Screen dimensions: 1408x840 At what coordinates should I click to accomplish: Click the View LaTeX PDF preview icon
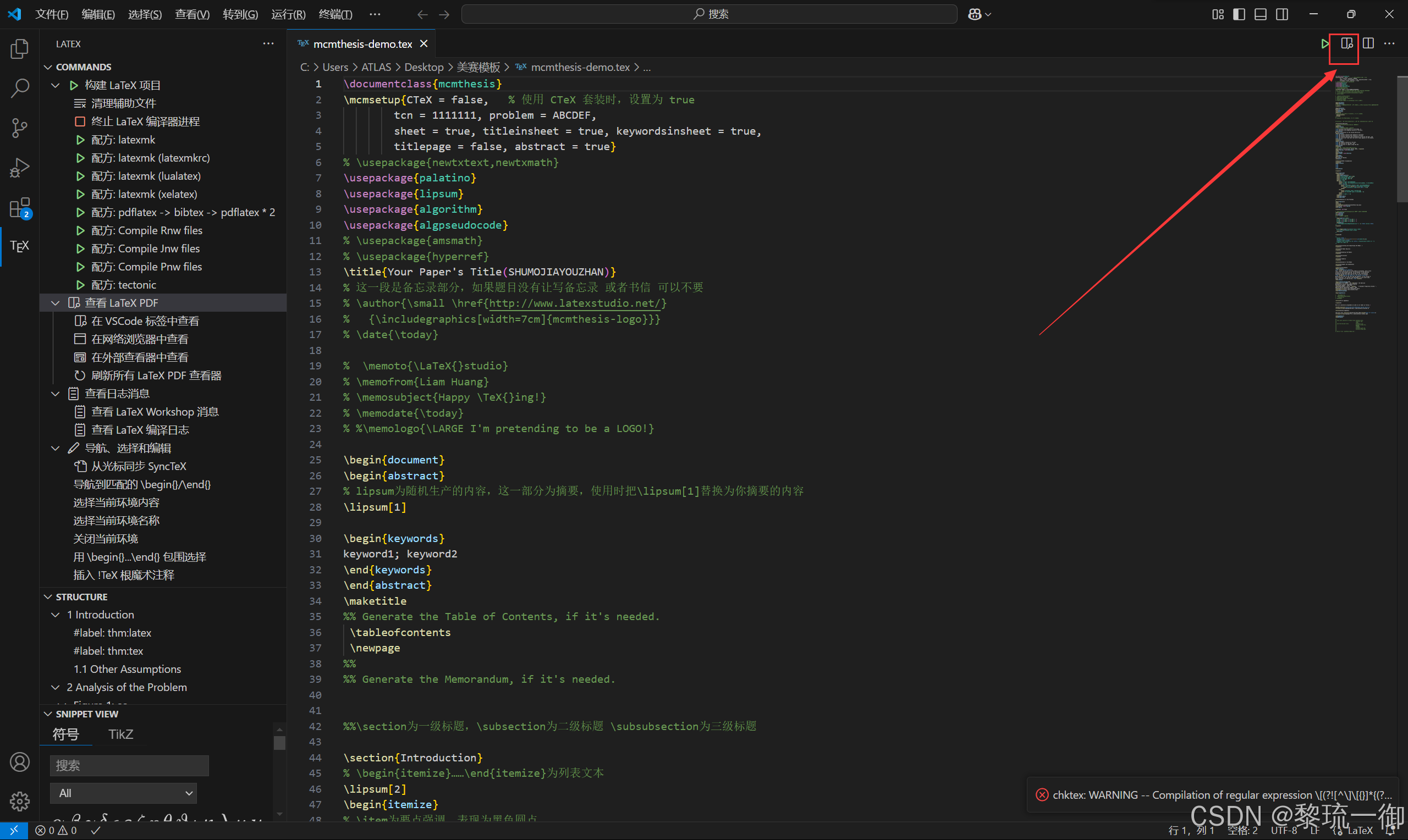(1346, 43)
